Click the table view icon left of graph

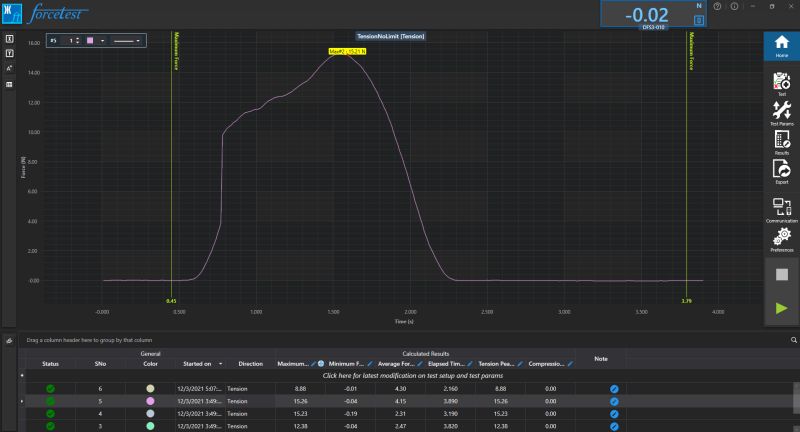tap(9, 84)
